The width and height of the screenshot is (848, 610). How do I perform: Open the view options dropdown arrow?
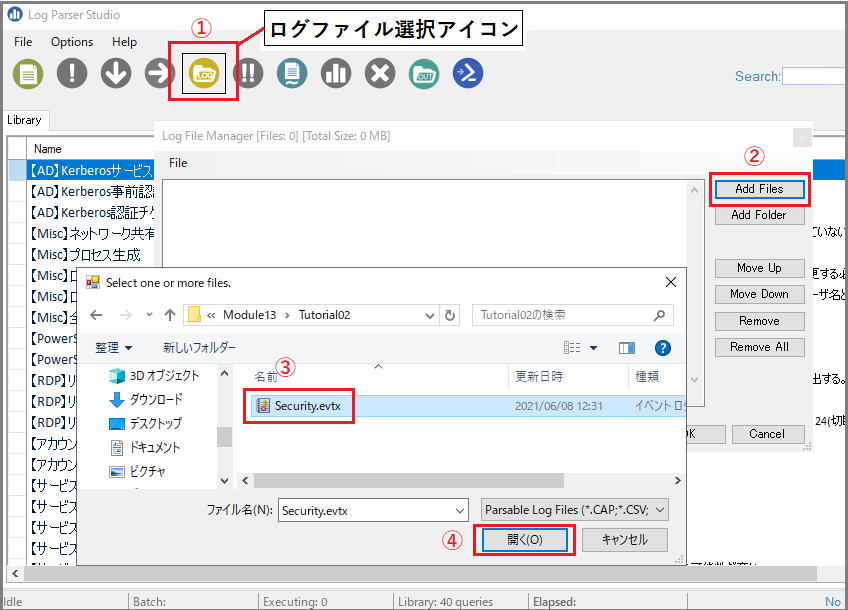(593, 348)
